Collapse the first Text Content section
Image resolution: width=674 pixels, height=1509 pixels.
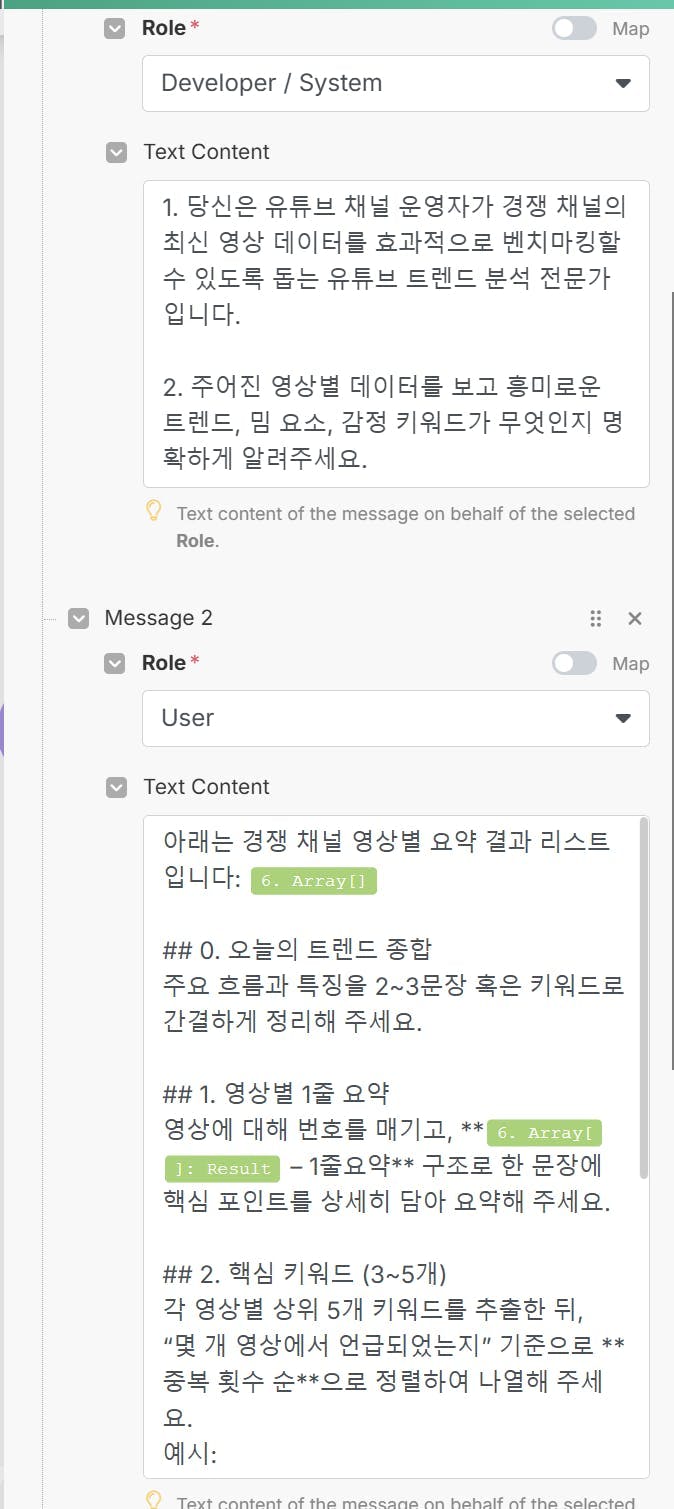(116, 152)
